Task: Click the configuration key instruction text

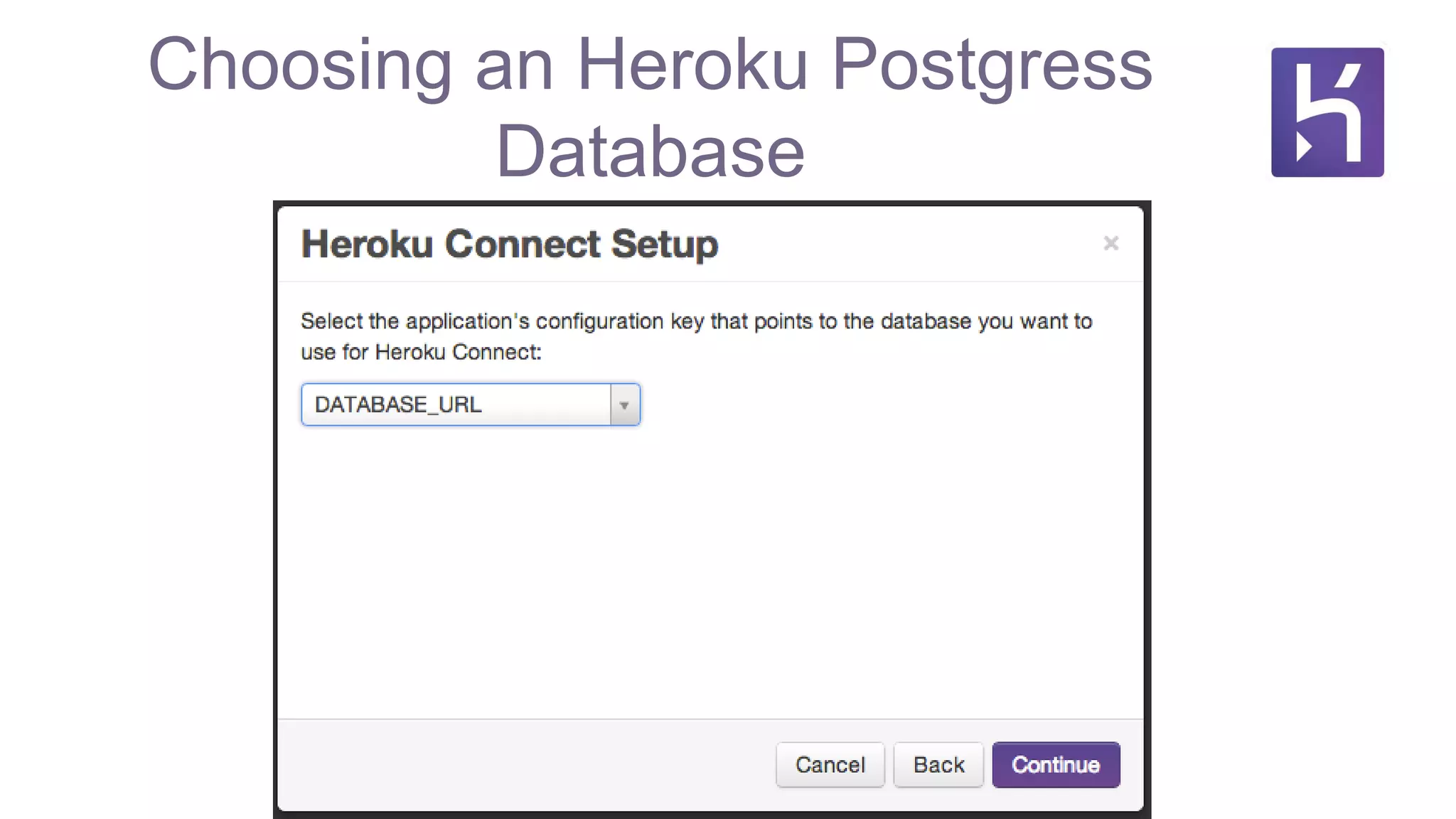Action: [696, 336]
